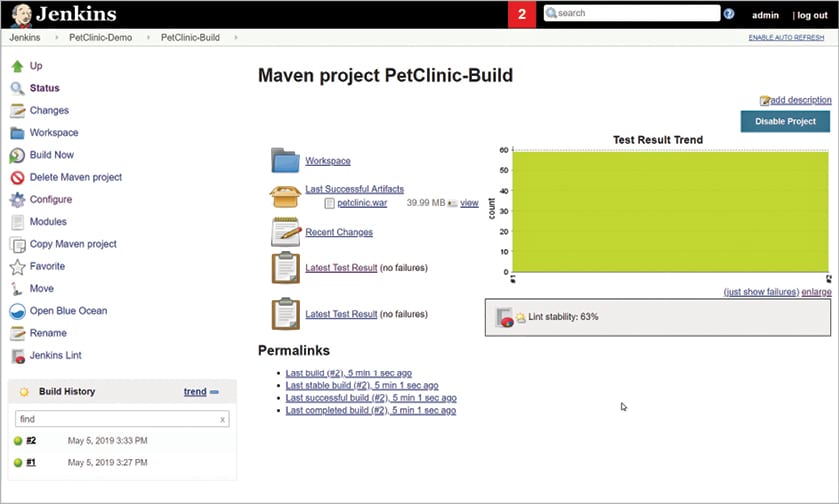Click the red notification badge showing 2

coord(522,14)
